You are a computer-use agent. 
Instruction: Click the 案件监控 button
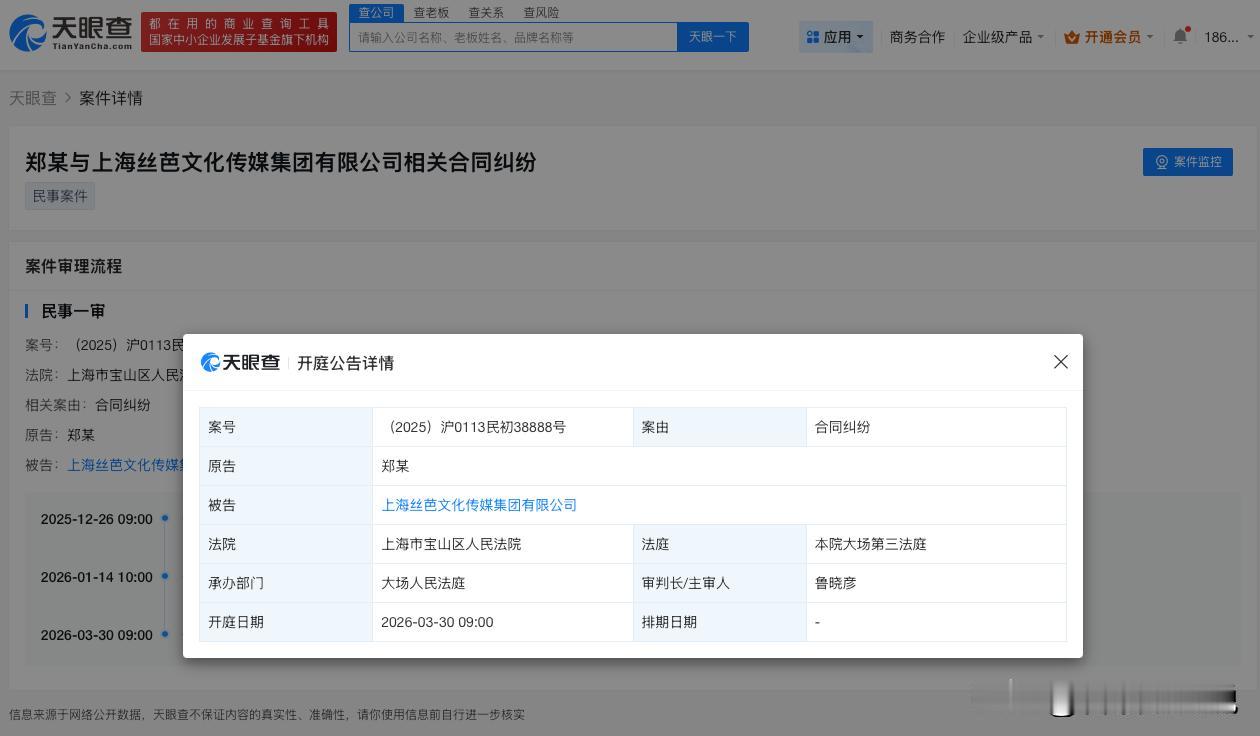click(x=1187, y=161)
